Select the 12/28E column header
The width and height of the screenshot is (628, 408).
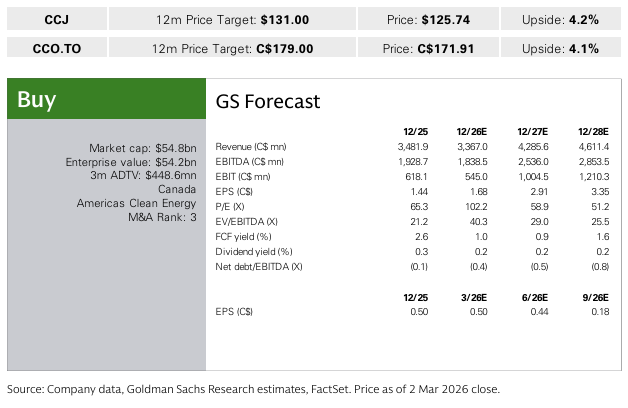pyautogui.click(x=593, y=131)
